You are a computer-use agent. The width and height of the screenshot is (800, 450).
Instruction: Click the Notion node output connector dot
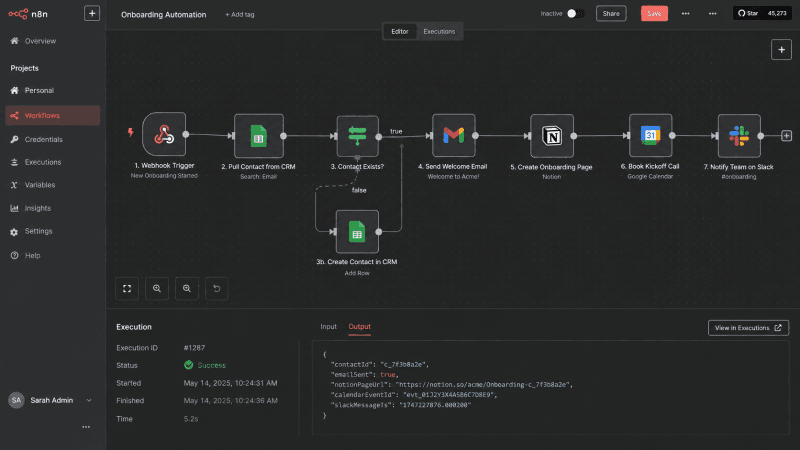573,136
